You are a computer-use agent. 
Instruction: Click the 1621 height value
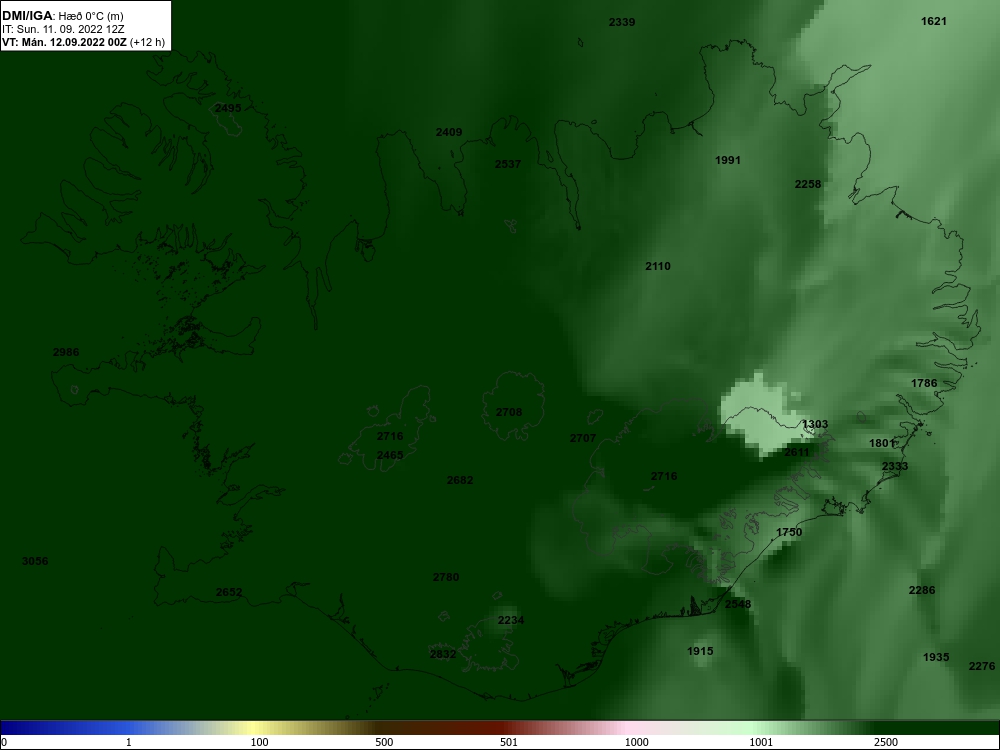point(934,21)
